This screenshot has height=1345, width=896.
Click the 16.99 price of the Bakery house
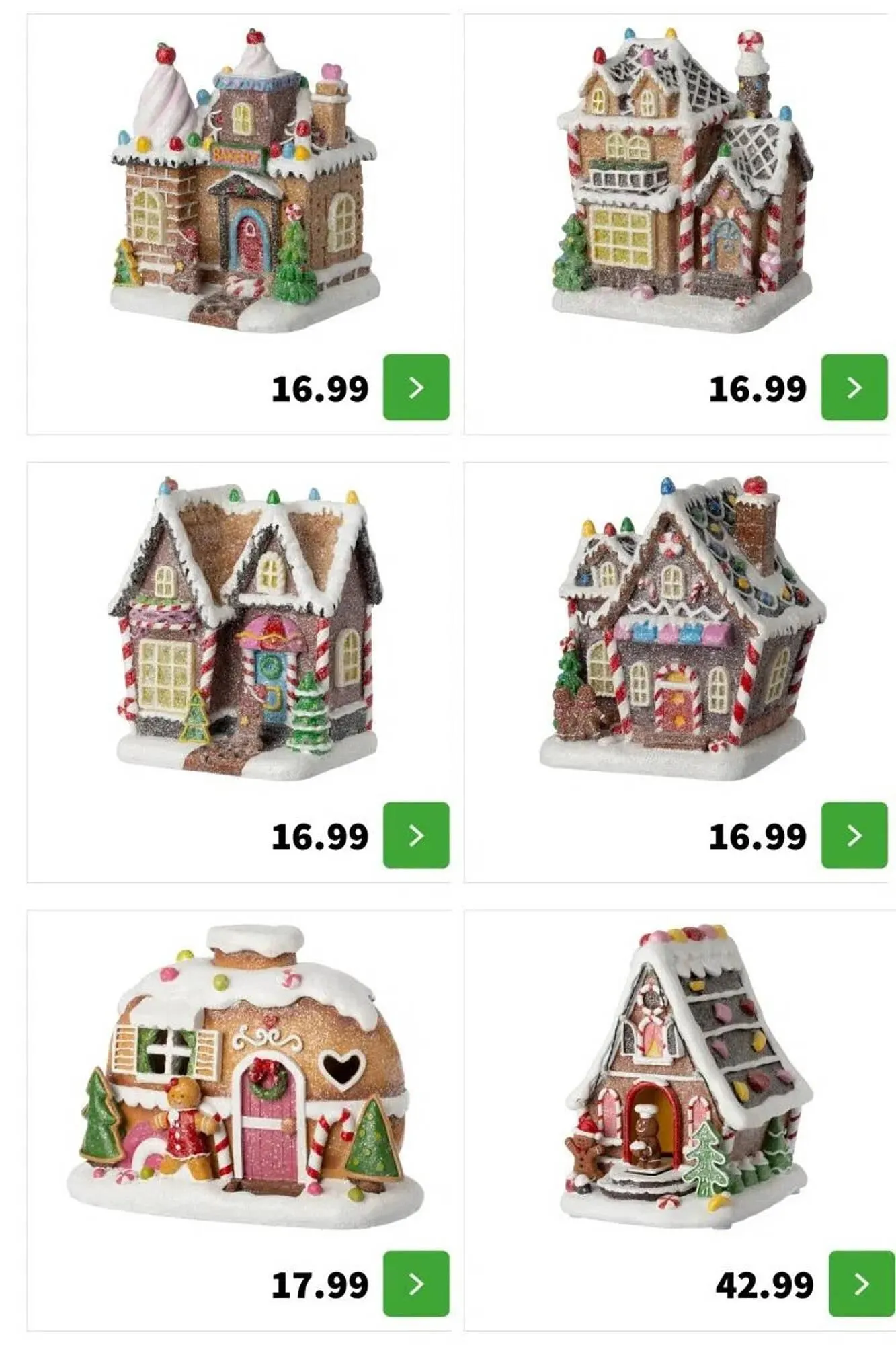click(x=320, y=389)
